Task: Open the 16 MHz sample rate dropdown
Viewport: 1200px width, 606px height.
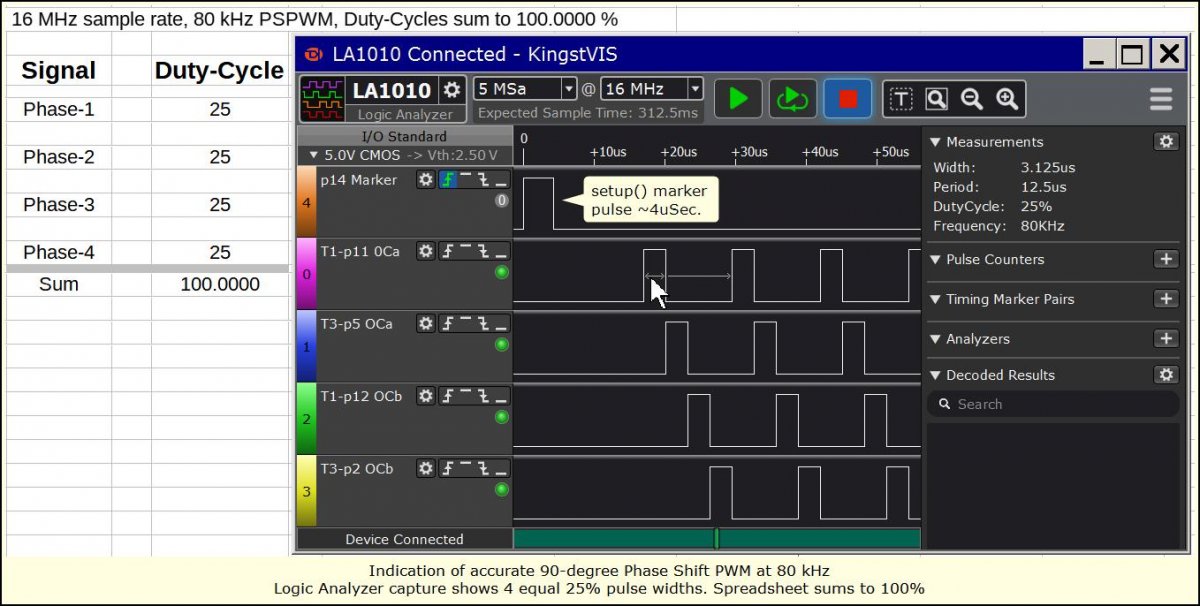Action: coord(652,89)
